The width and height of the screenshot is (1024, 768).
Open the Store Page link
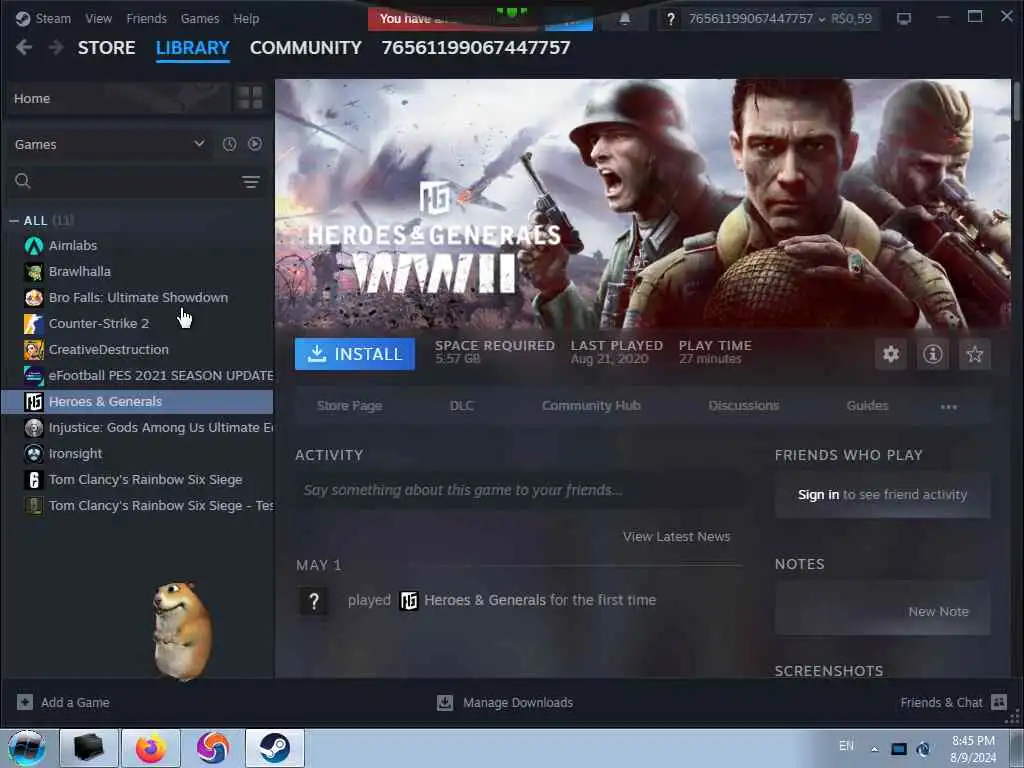pos(349,406)
